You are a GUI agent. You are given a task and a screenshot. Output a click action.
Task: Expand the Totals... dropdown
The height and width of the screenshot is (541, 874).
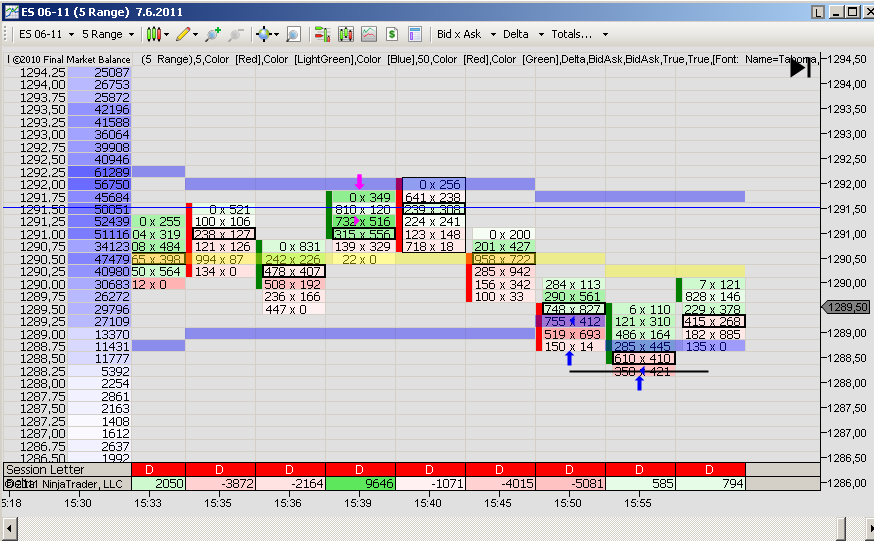coord(605,35)
